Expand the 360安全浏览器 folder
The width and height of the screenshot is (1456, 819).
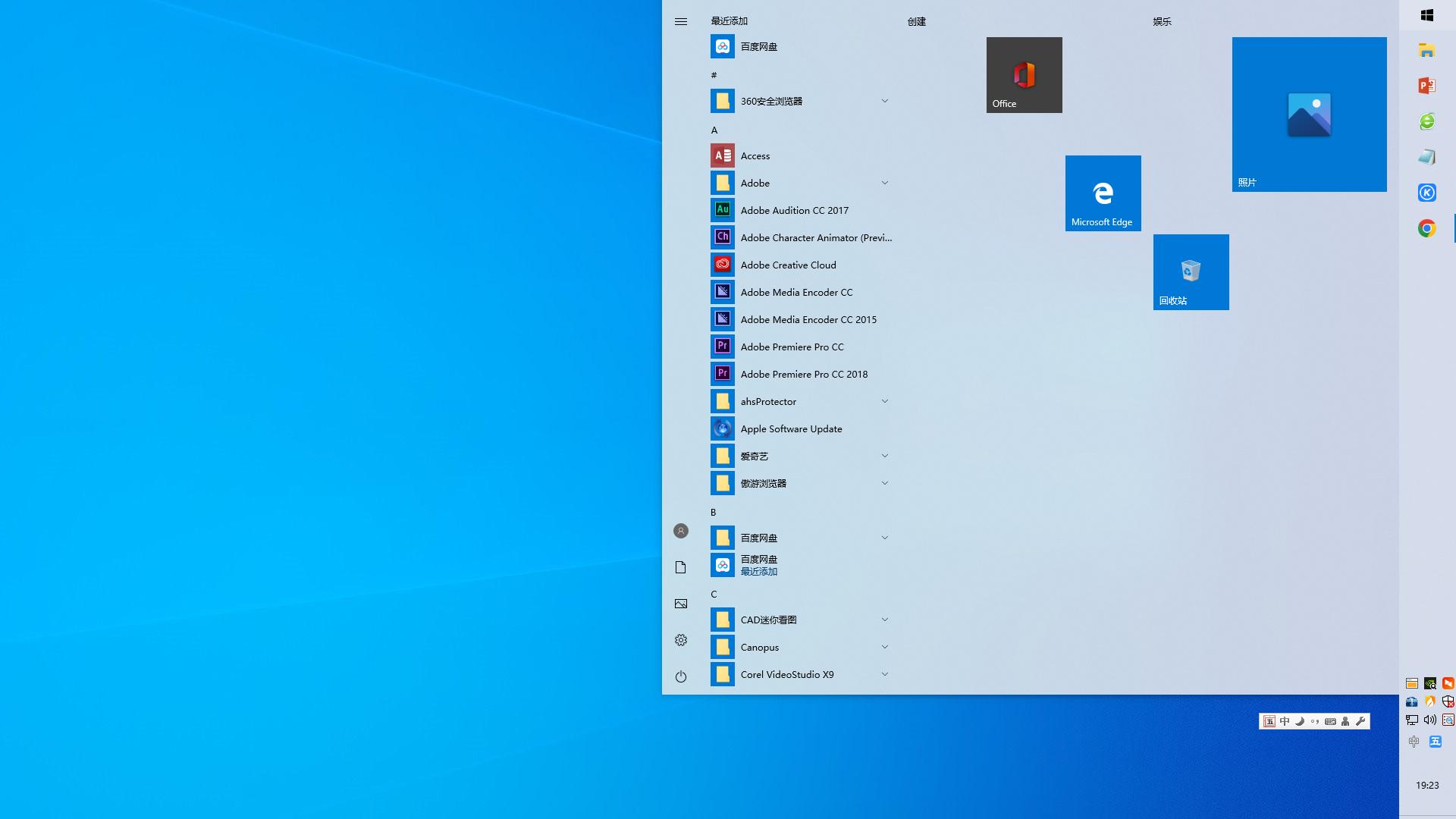tap(884, 100)
